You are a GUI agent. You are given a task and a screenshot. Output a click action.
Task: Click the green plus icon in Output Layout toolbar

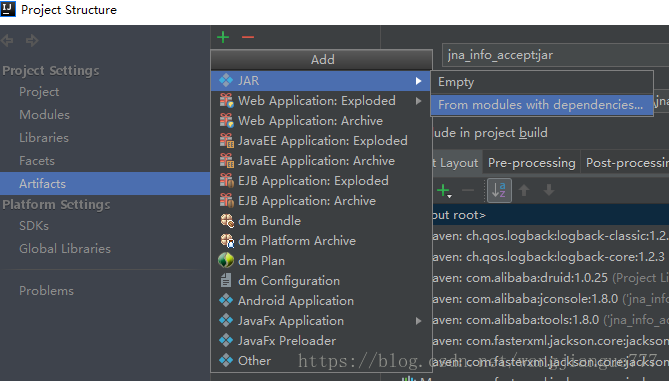(x=444, y=190)
